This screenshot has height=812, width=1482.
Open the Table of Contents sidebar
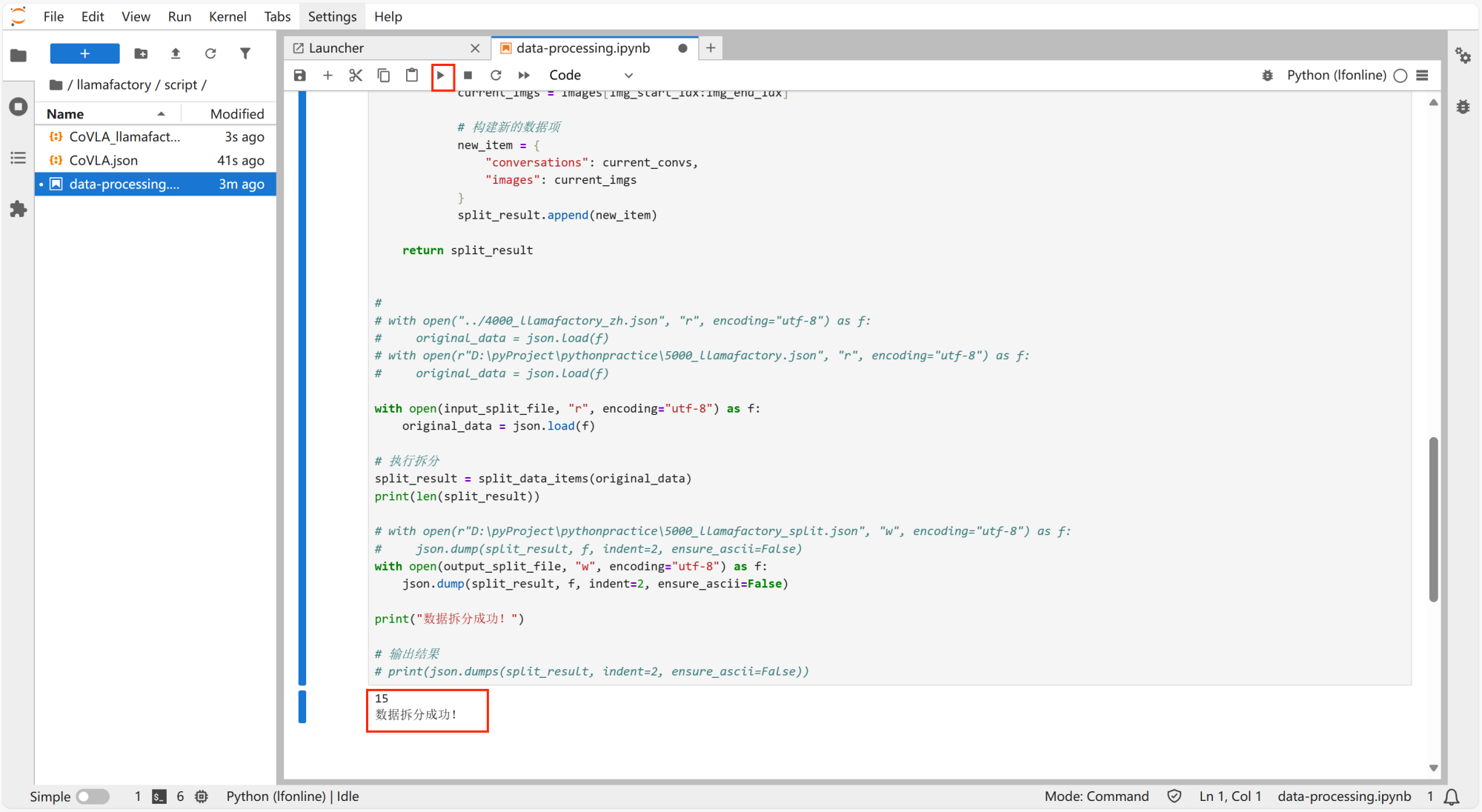point(18,158)
